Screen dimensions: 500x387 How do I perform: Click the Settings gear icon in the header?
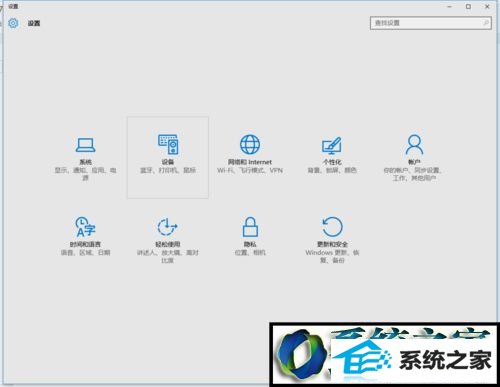pos(13,23)
